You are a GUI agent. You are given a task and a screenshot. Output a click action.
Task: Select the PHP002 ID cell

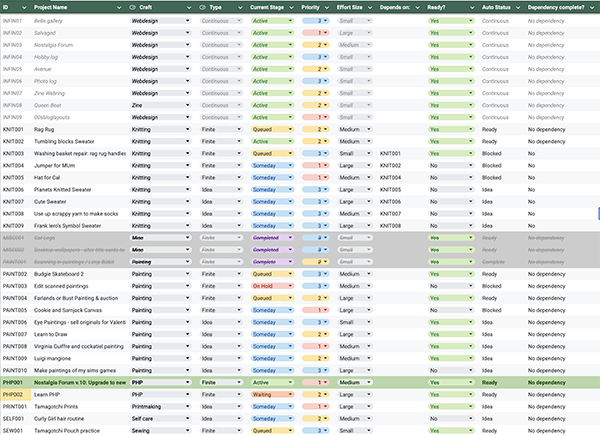click(14, 395)
